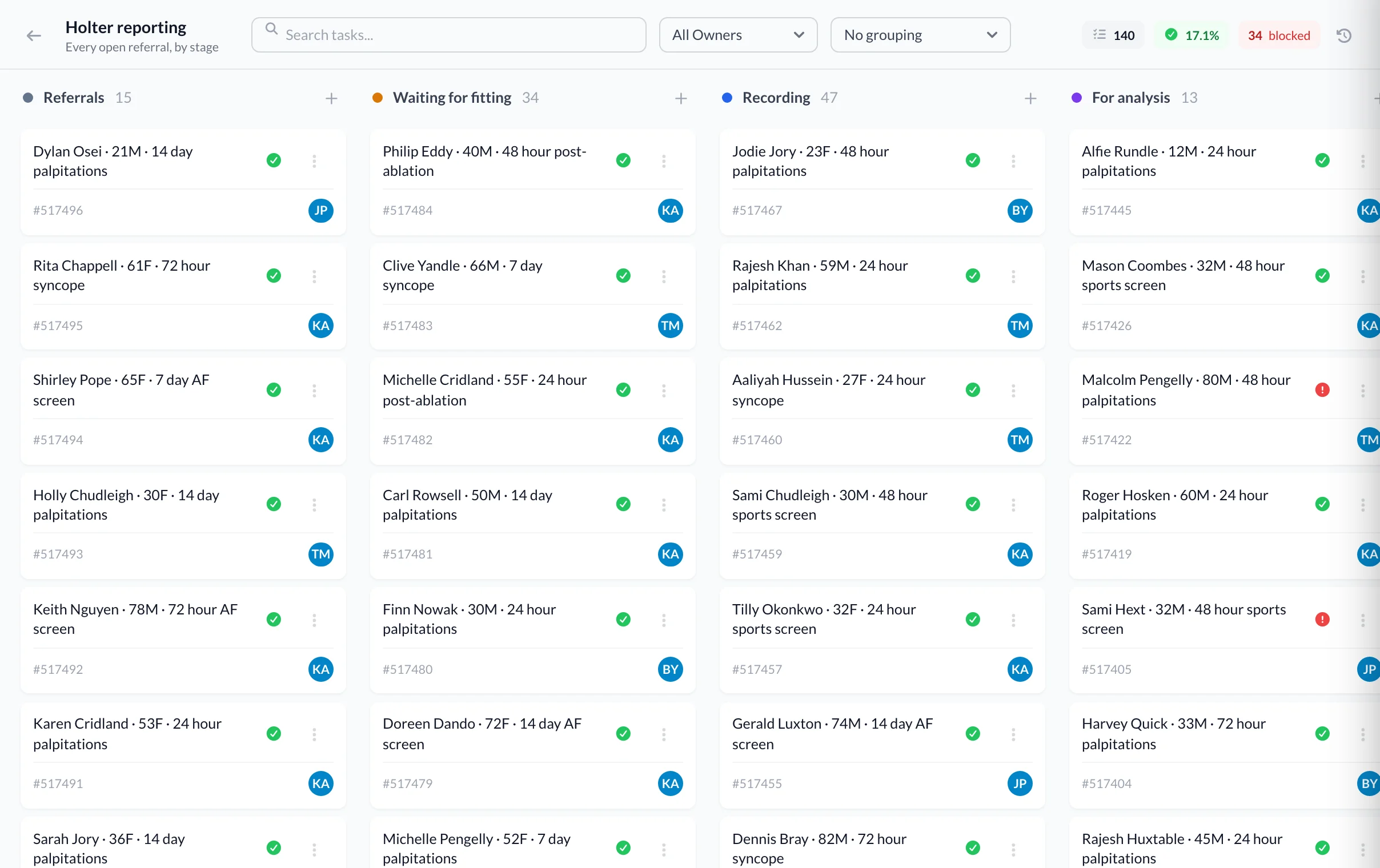Click the red blocked alert on Malcolm Pengelly
Image resolution: width=1380 pixels, height=868 pixels.
(1322, 390)
